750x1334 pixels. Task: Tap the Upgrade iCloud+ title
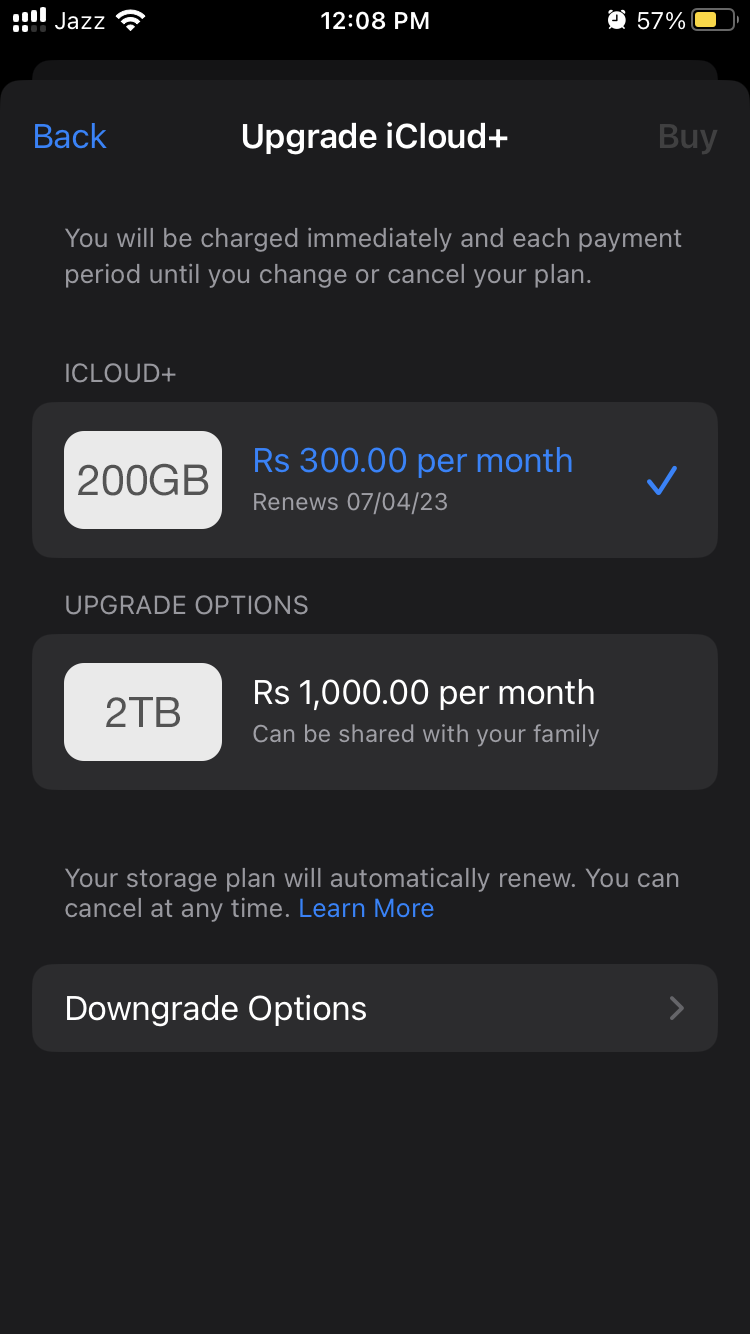[374, 136]
